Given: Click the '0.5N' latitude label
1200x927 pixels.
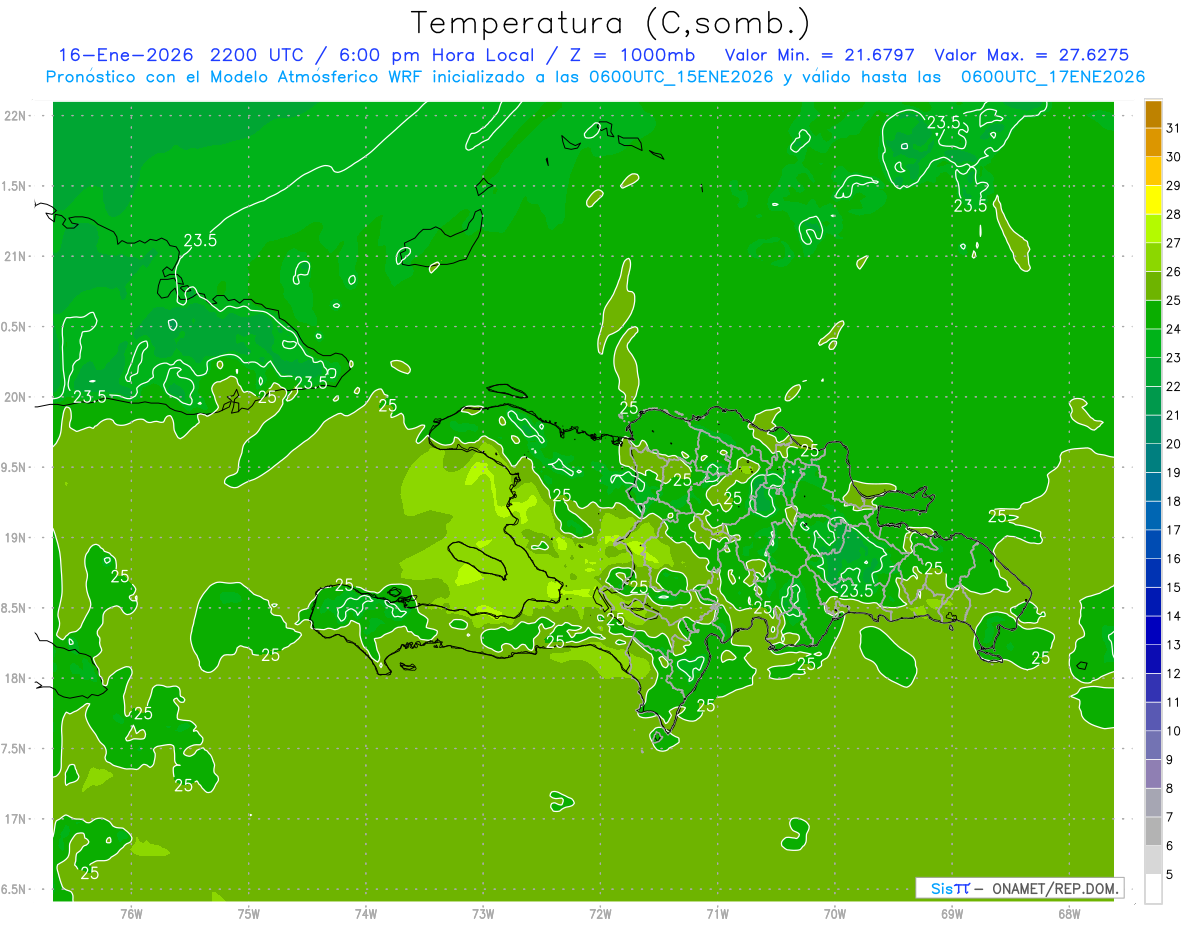Looking at the screenshot, I should (15, 327).
